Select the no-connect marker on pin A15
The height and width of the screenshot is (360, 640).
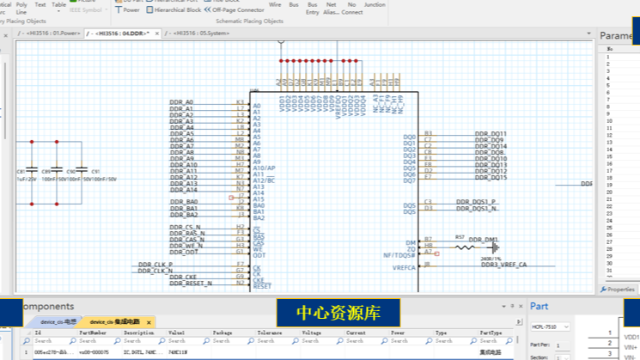point(231,198)
